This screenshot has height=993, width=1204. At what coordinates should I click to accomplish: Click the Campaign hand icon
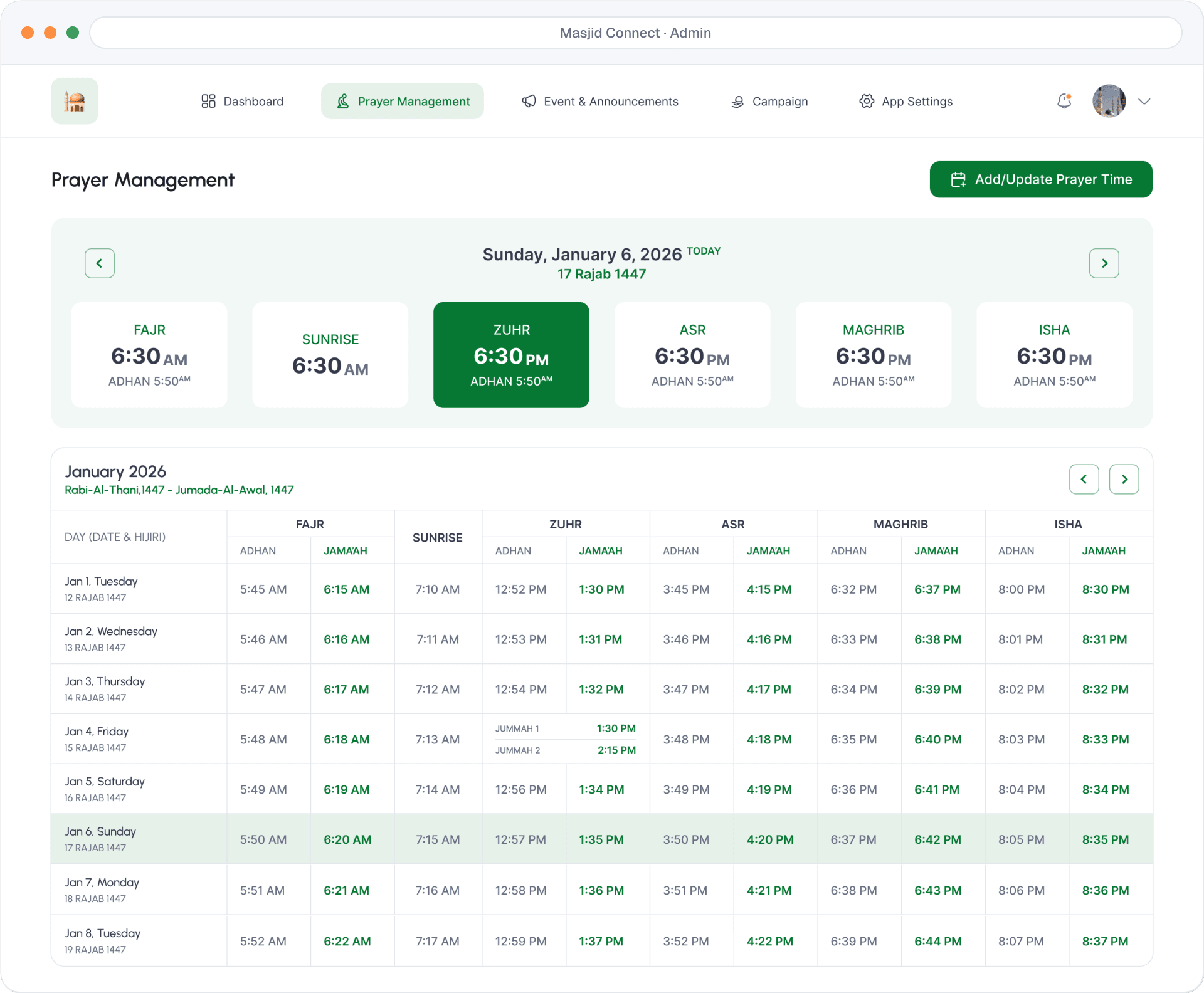pyautogui.click(x=737, y=102)
